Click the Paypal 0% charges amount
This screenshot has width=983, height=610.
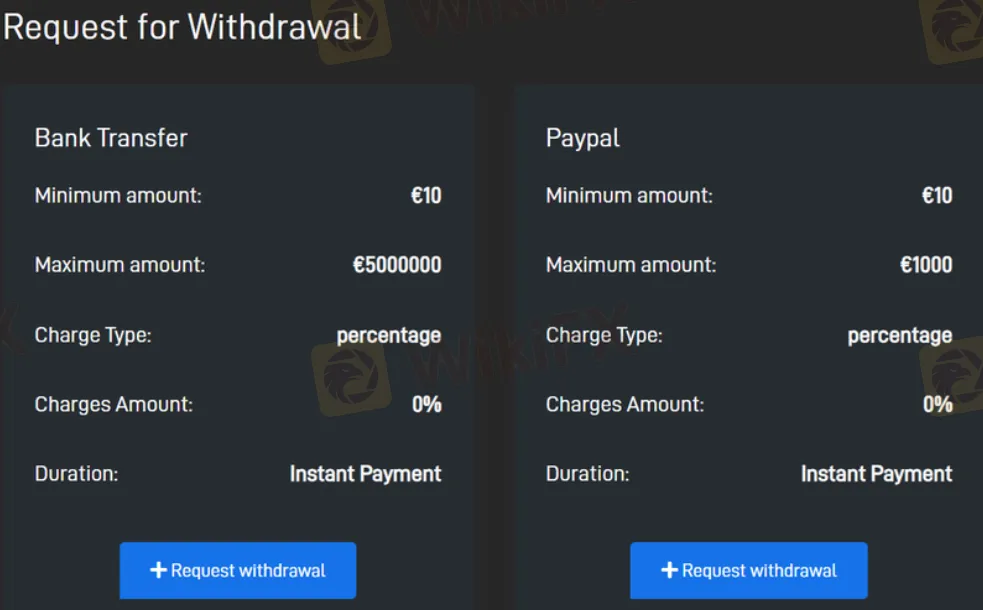938,404
